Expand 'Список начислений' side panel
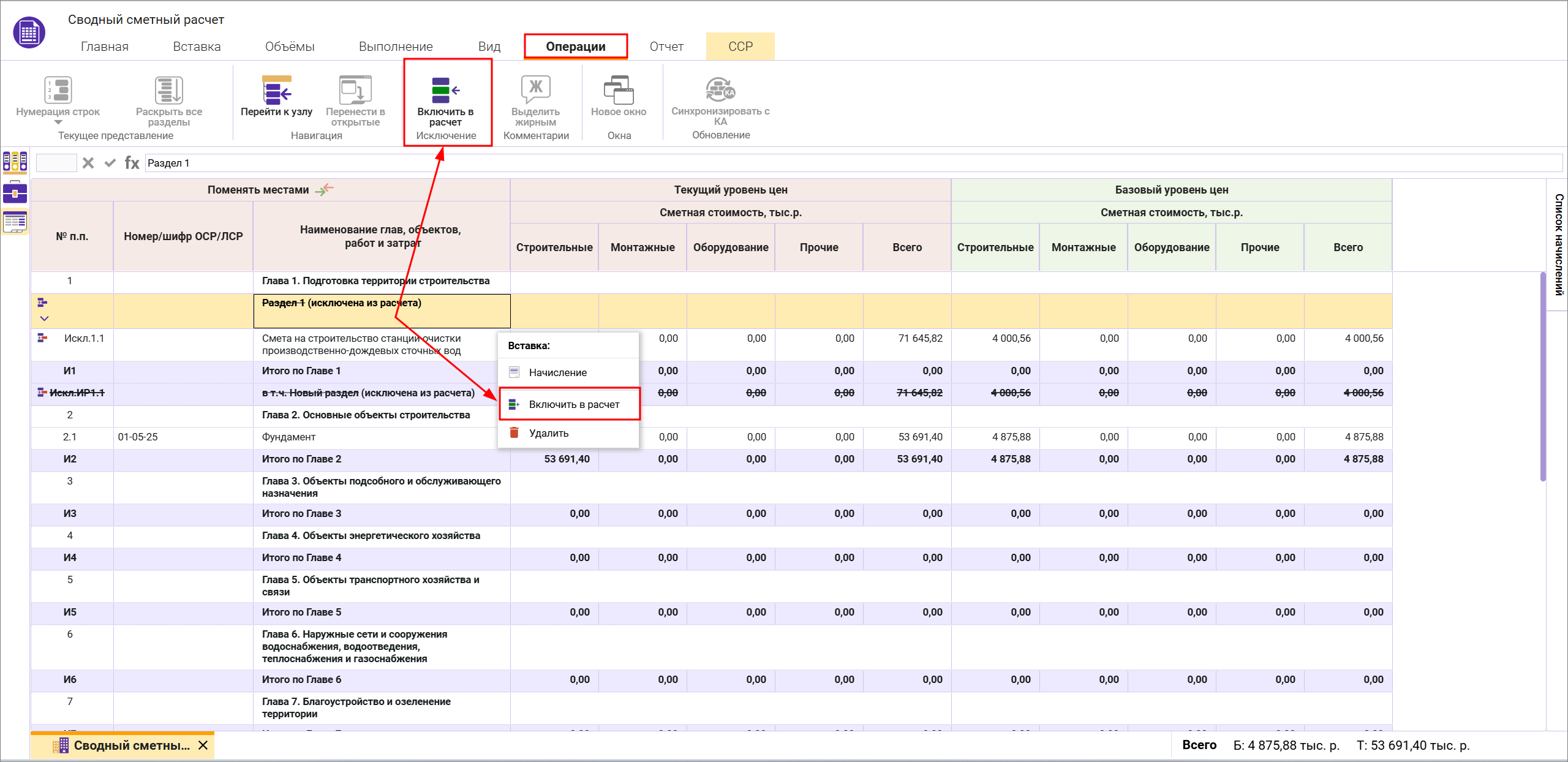 tap(1559, 245)
